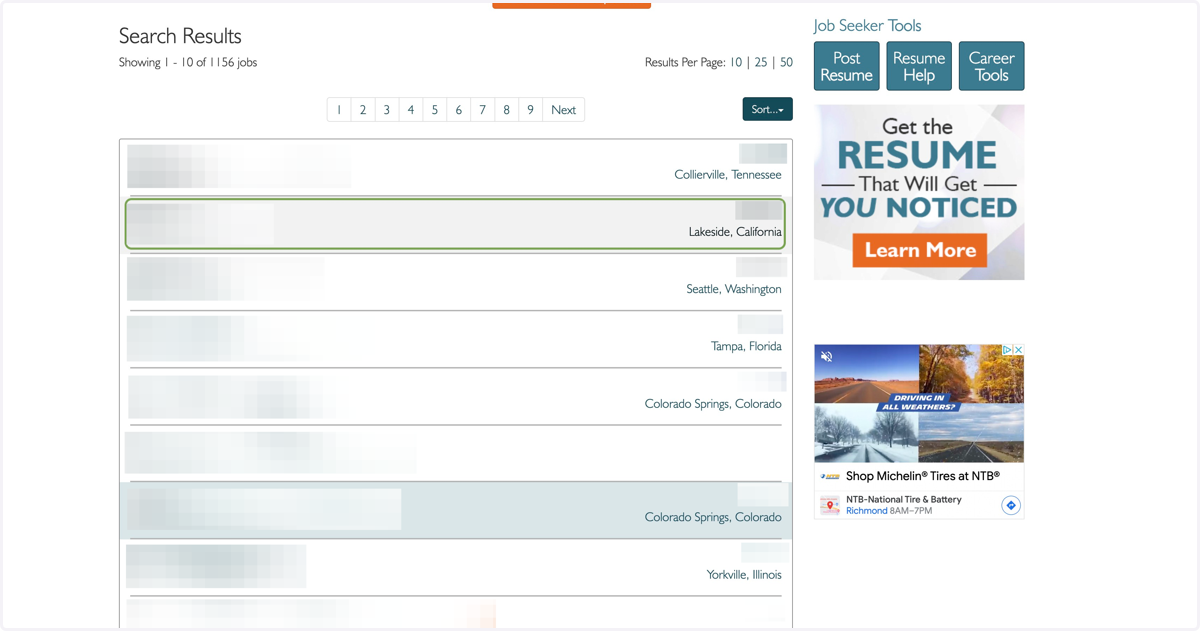Open the Sort dropdown
This screenshot has height=631, width=1200.
(767, 109)
